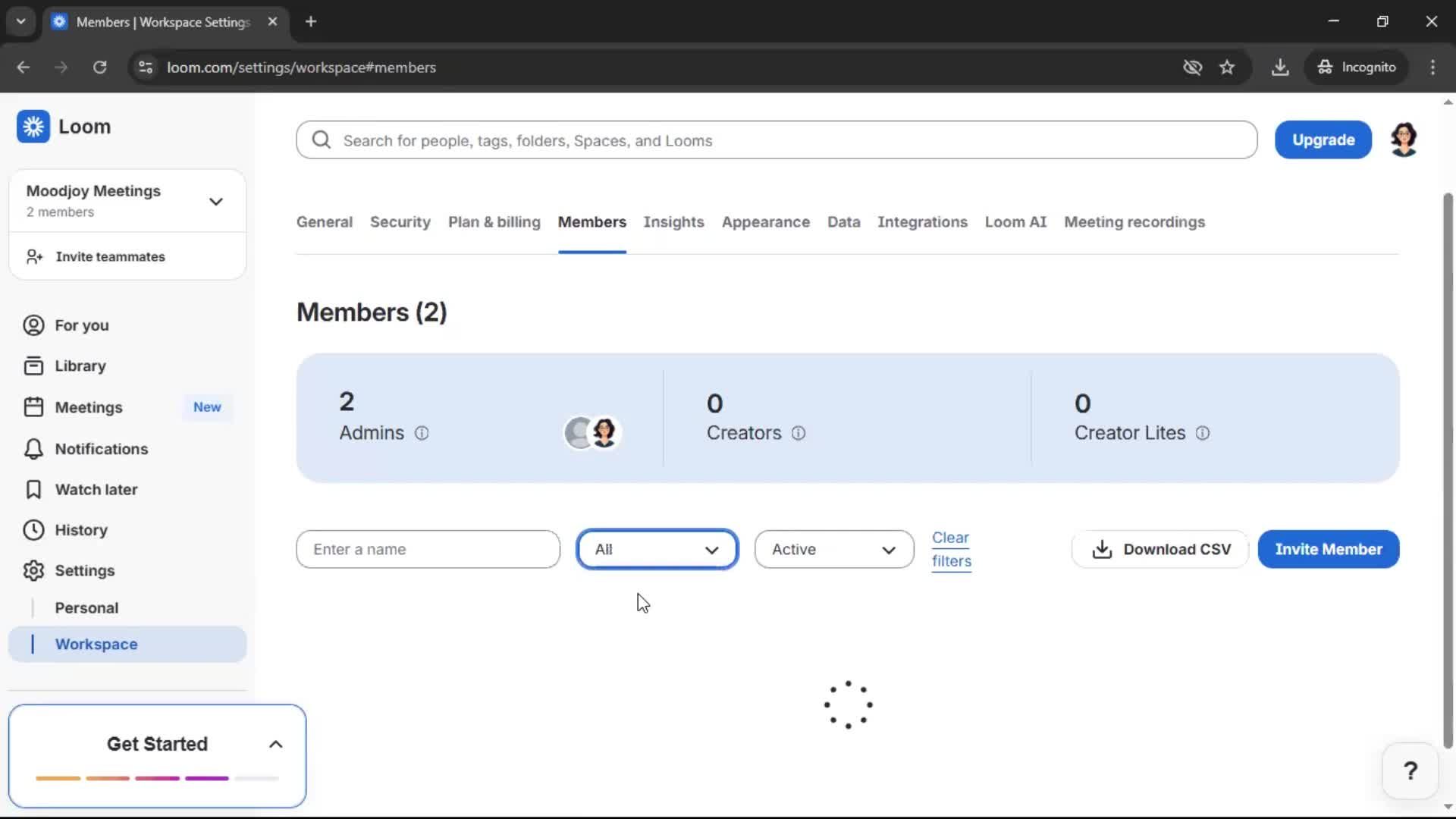Bookmark page with star icon
Screen dimensions: 1456x819
(1227, 67)
